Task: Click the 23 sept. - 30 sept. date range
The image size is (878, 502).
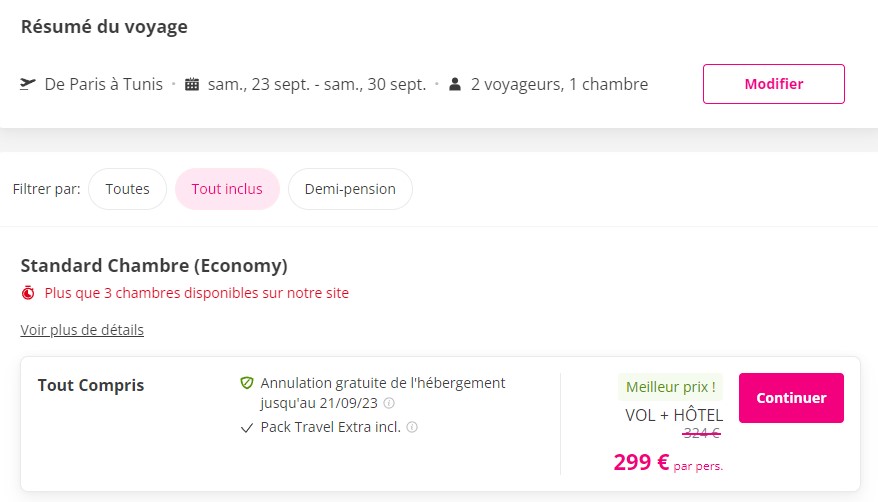Action: point(317,84)
